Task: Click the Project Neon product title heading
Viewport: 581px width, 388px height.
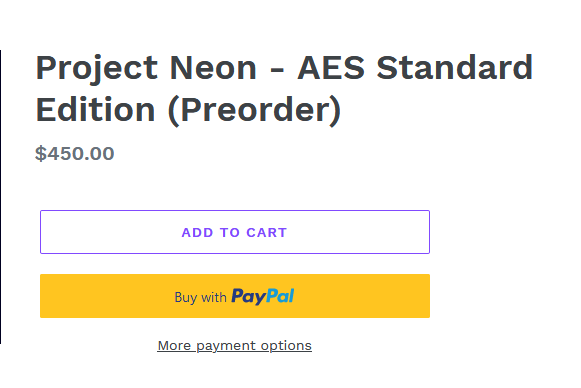Action: pyautogui.click(x=284, y=89)
